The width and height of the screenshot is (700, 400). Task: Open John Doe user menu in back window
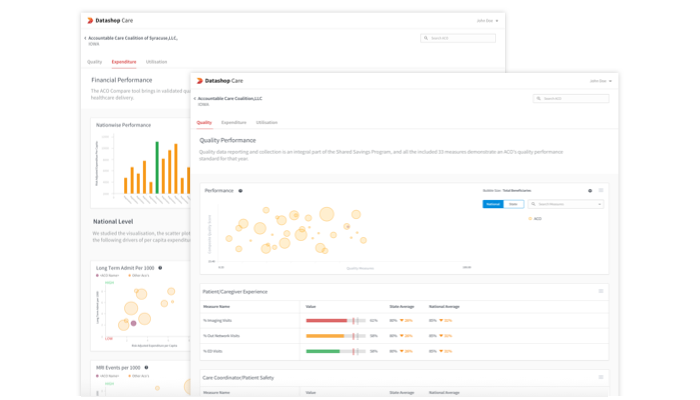click(x=487, y=20)
